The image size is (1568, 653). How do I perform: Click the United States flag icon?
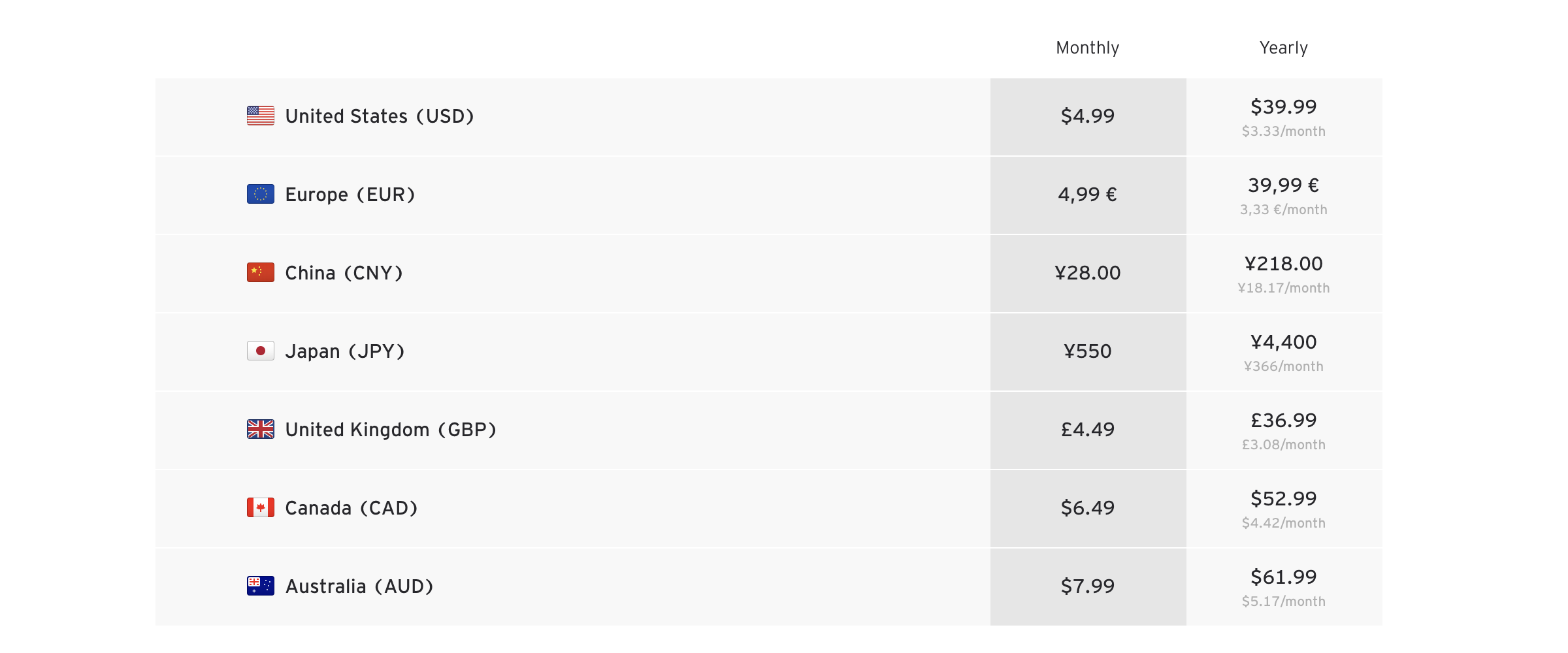coord(260,116)
